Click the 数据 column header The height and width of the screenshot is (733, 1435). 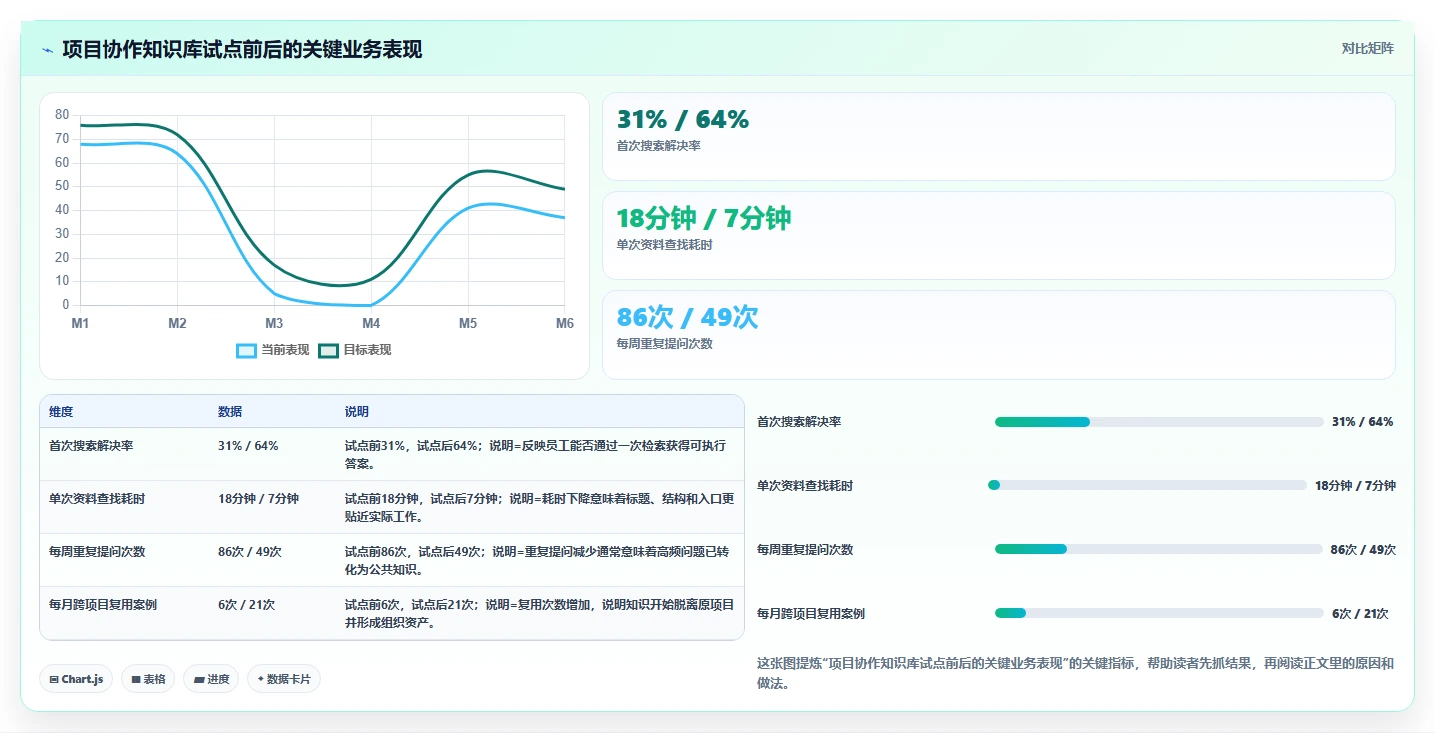(230, 412)
